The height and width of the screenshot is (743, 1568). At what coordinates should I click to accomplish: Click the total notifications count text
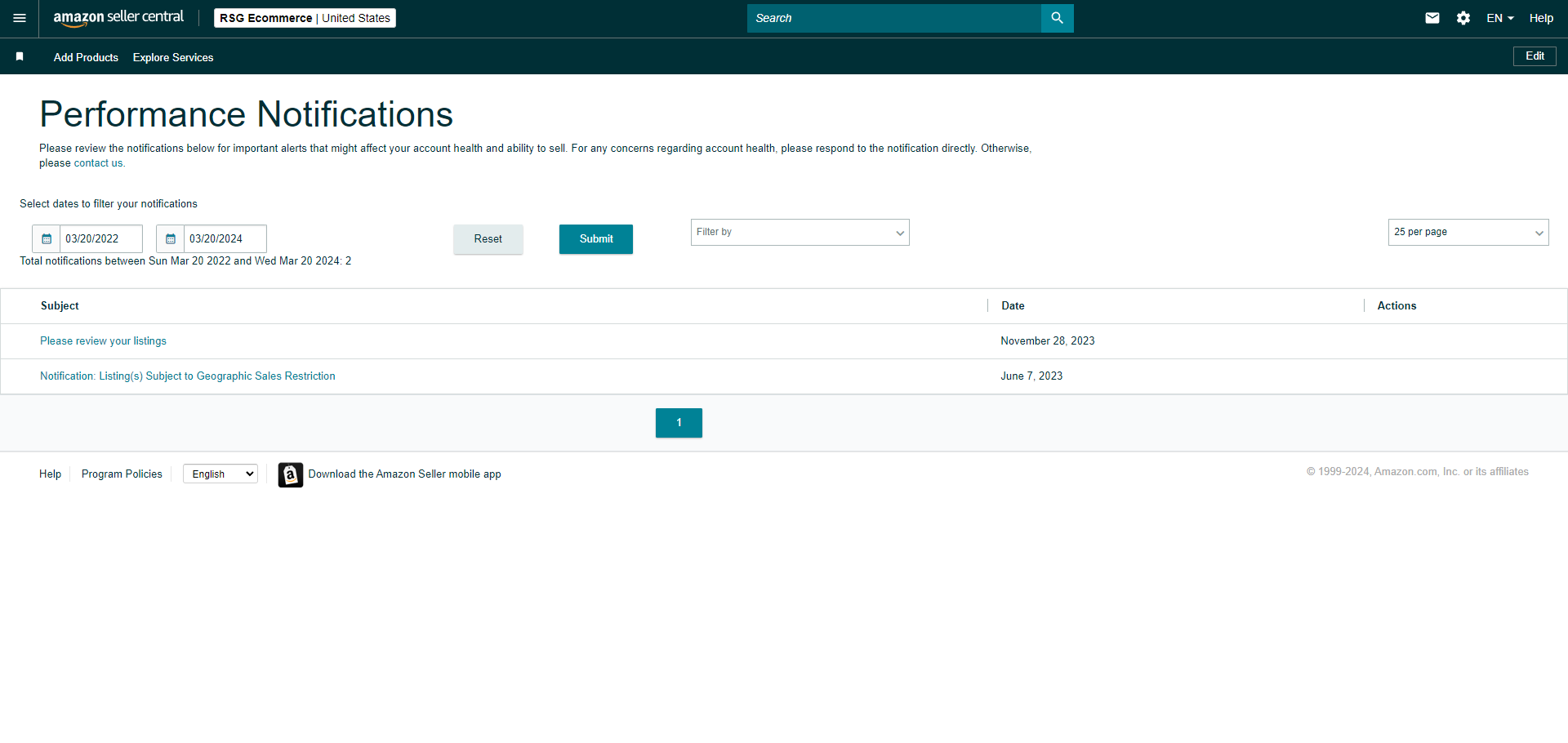pyautogui.click(x=185, y=261)
